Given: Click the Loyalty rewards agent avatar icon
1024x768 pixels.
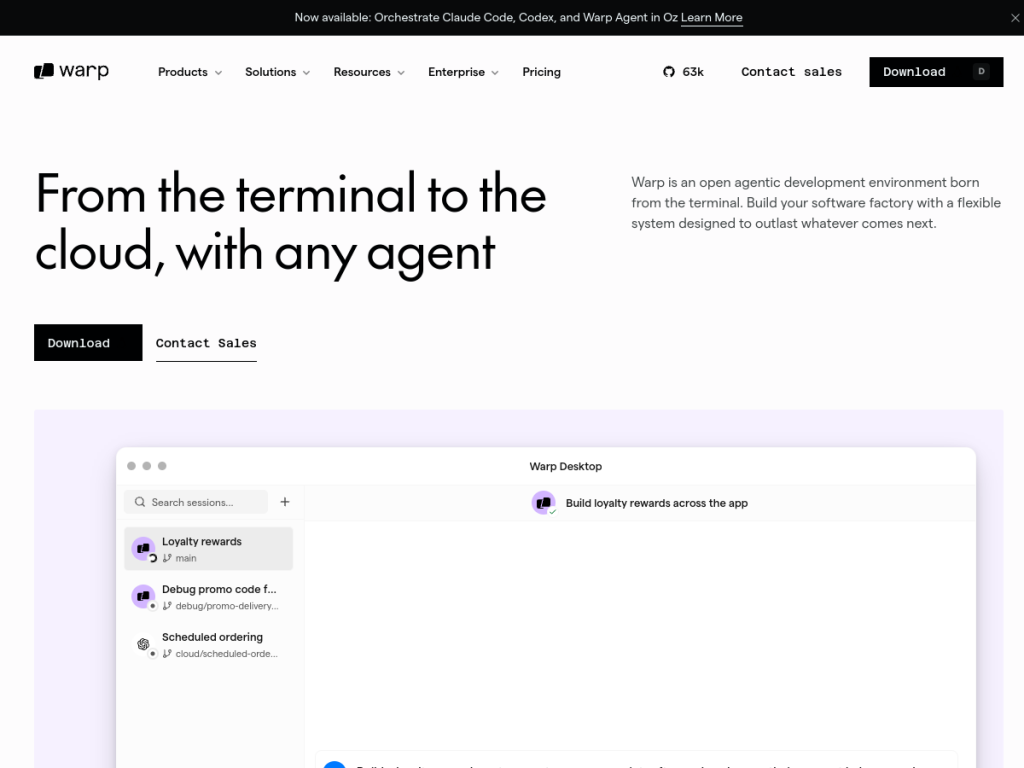Looking at the screenshot, I should pos(143,549).
